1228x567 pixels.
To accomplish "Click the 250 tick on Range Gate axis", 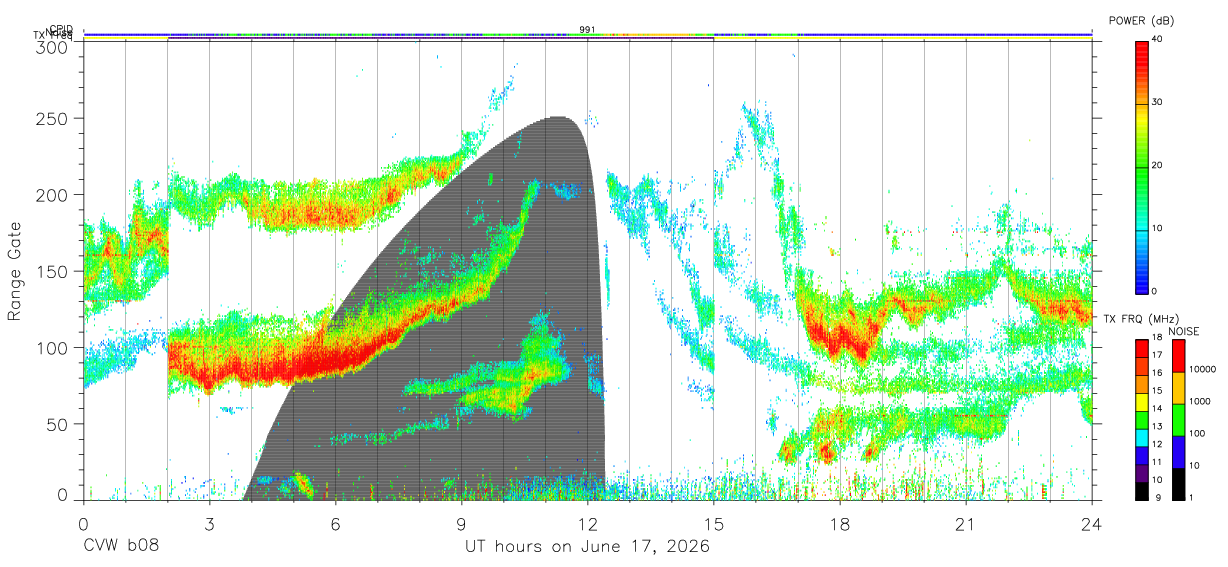I will point(52,118).
